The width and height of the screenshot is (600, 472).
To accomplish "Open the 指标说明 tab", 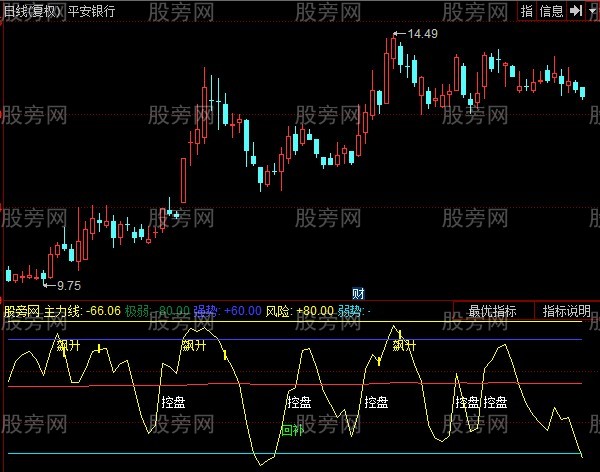I will (x=566, y=311).
